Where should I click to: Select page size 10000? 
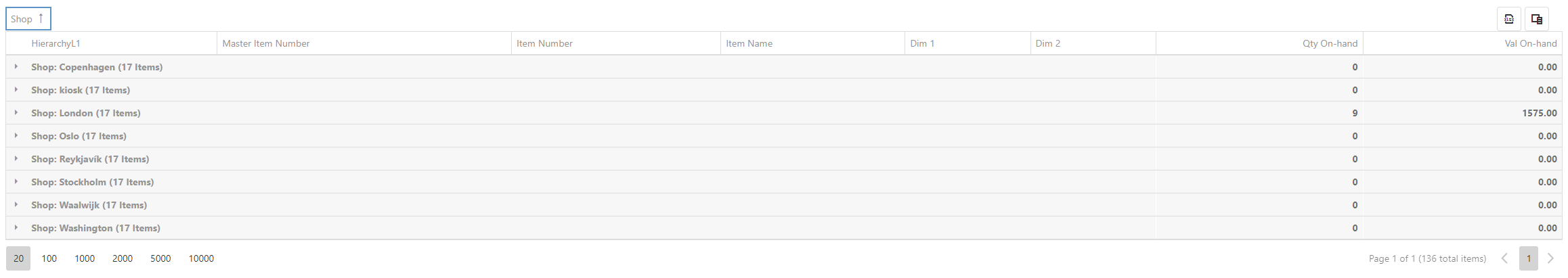tap(201, 258)
